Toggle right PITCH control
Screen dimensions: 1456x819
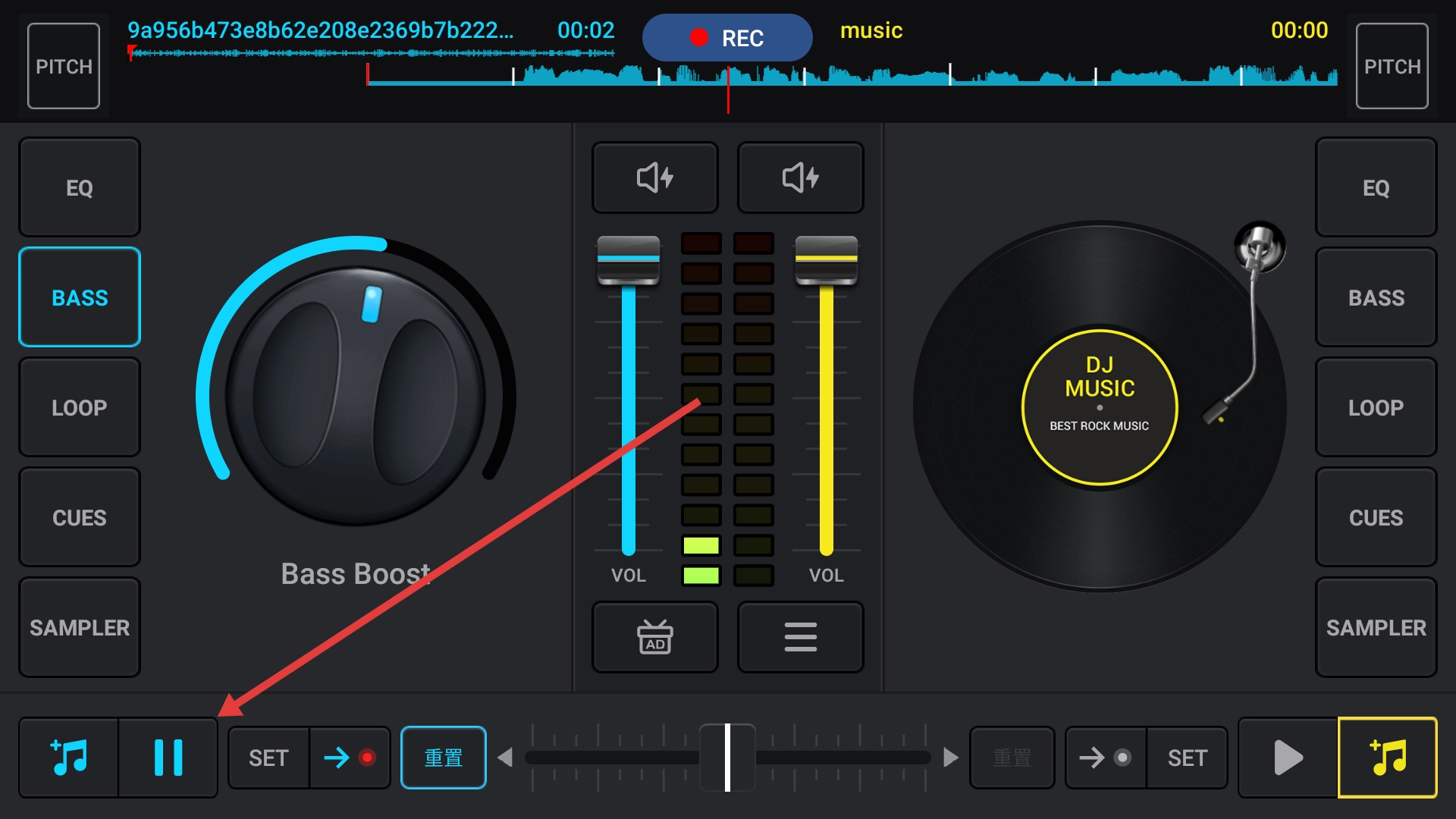[x=1392, y=66]
